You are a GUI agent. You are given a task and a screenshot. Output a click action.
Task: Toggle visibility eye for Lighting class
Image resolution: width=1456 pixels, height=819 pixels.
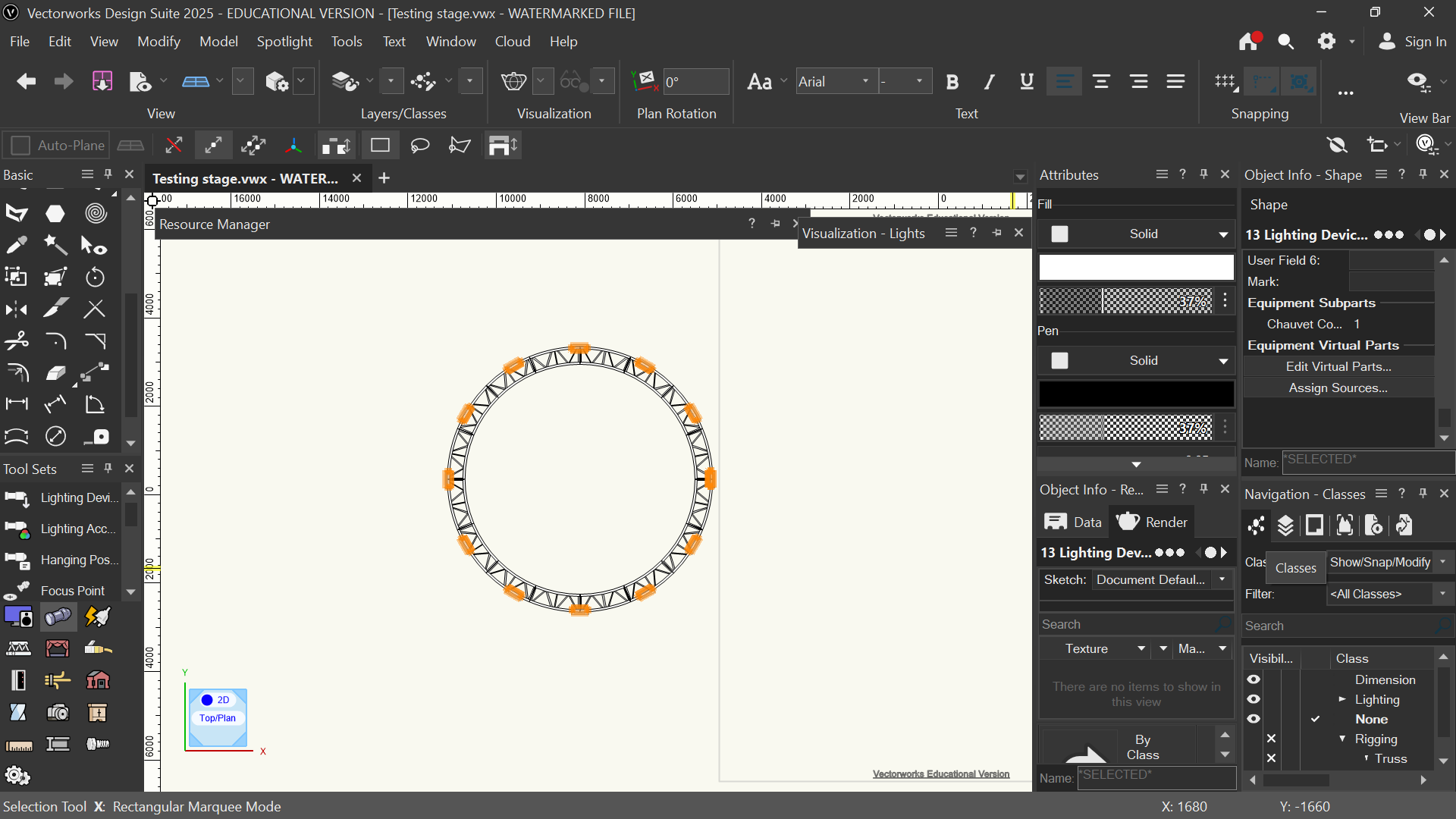1254,699
